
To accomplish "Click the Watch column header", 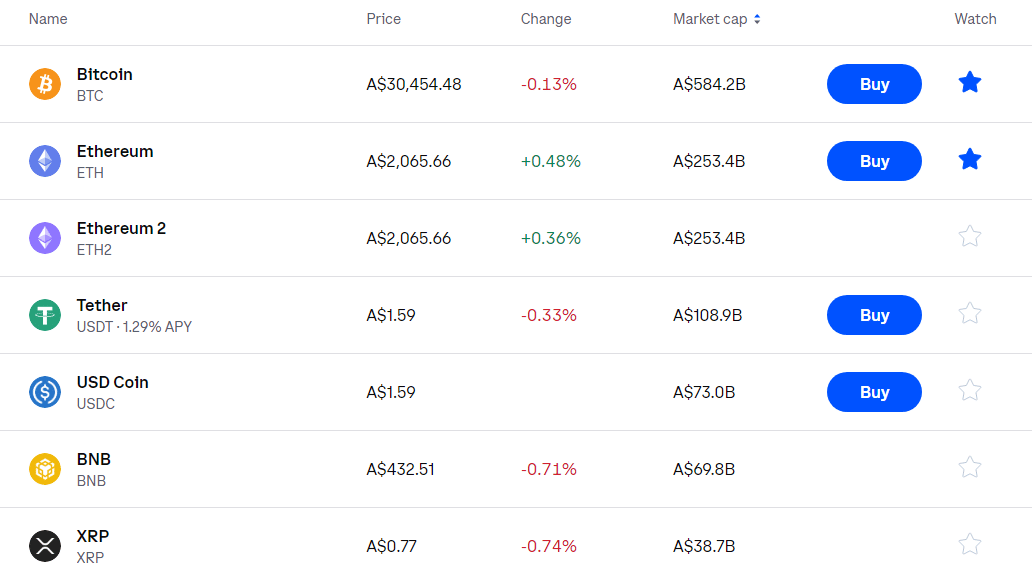I will point(975,19).
